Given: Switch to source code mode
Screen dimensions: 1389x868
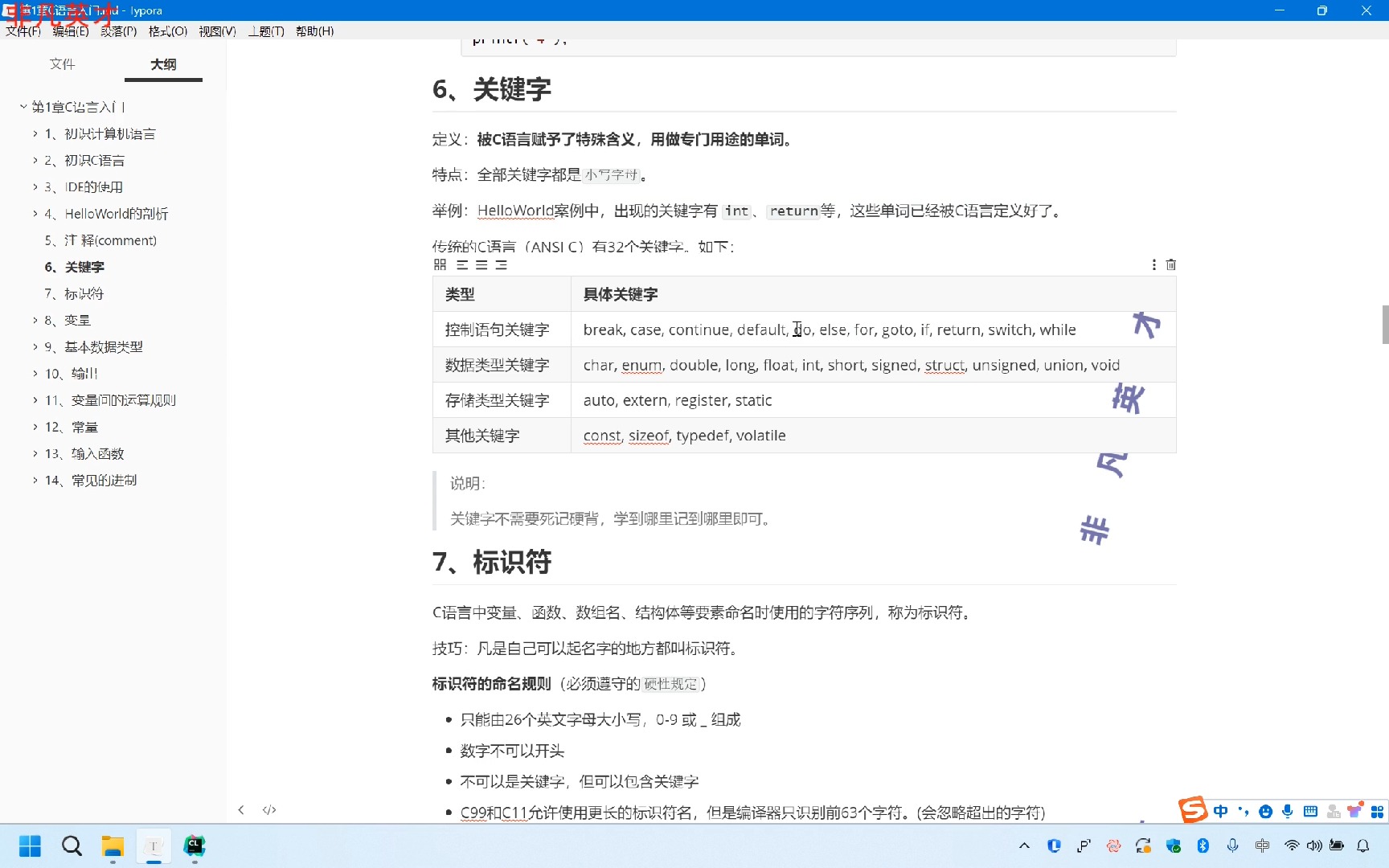Looking at the screenshot, I should pyautogui.click(x=269, y=809).
